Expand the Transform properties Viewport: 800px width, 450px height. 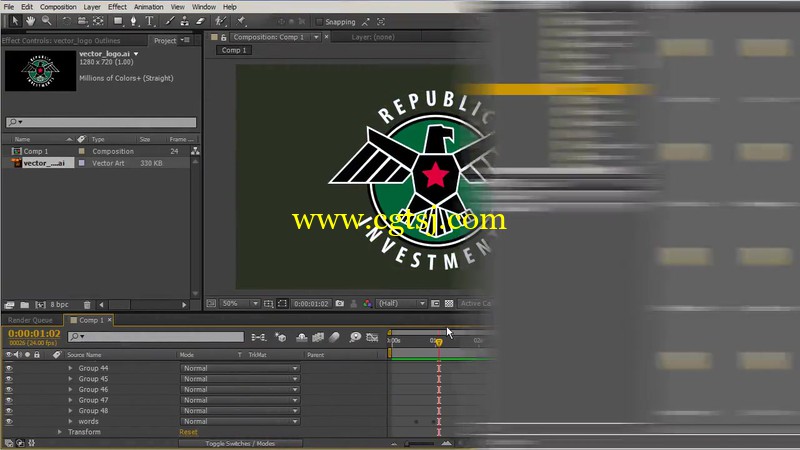pos(60,432)
